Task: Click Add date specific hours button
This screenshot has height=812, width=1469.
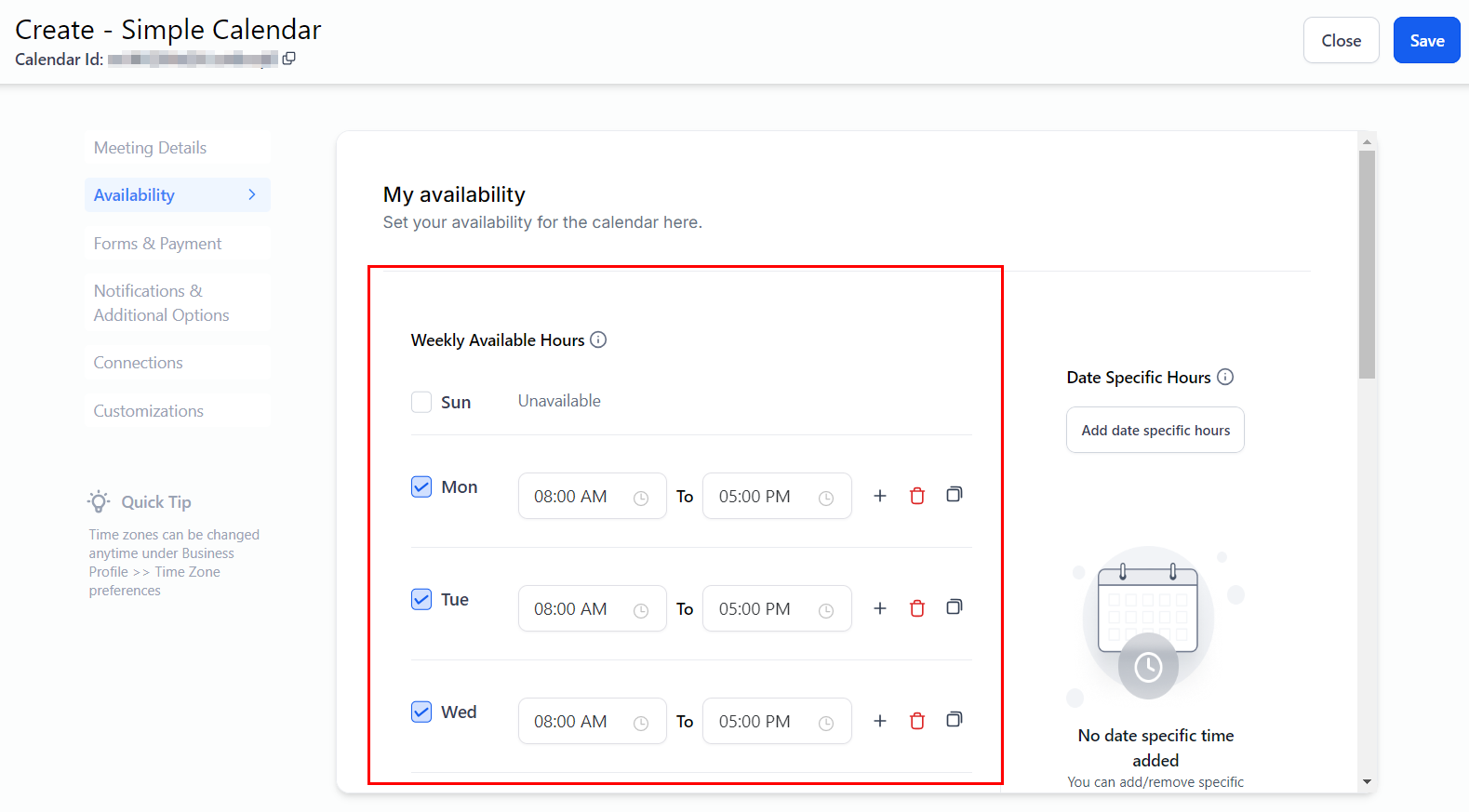Action: click(x=1155, y=431)
